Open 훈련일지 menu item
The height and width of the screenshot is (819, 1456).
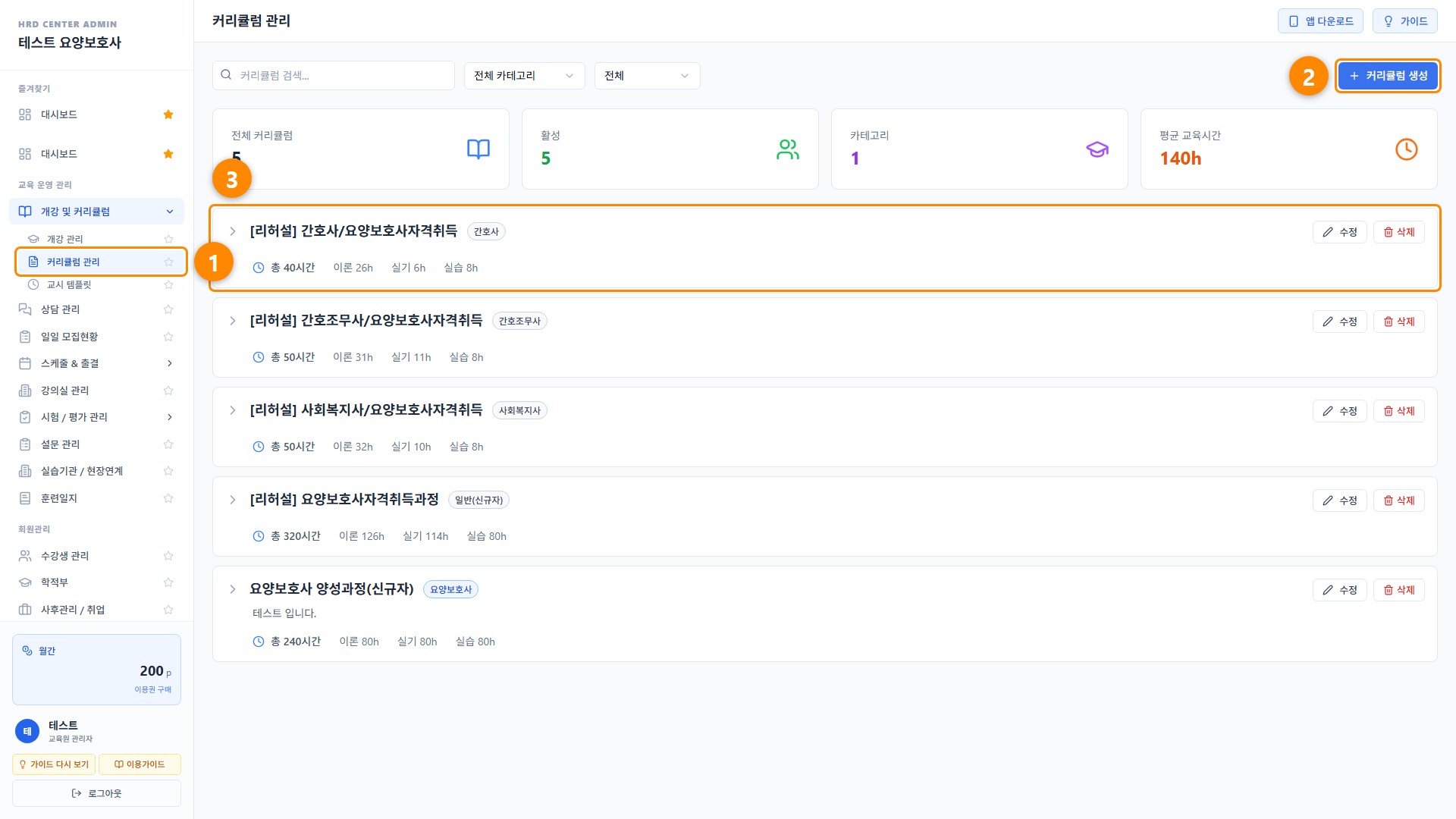(58, 498)
